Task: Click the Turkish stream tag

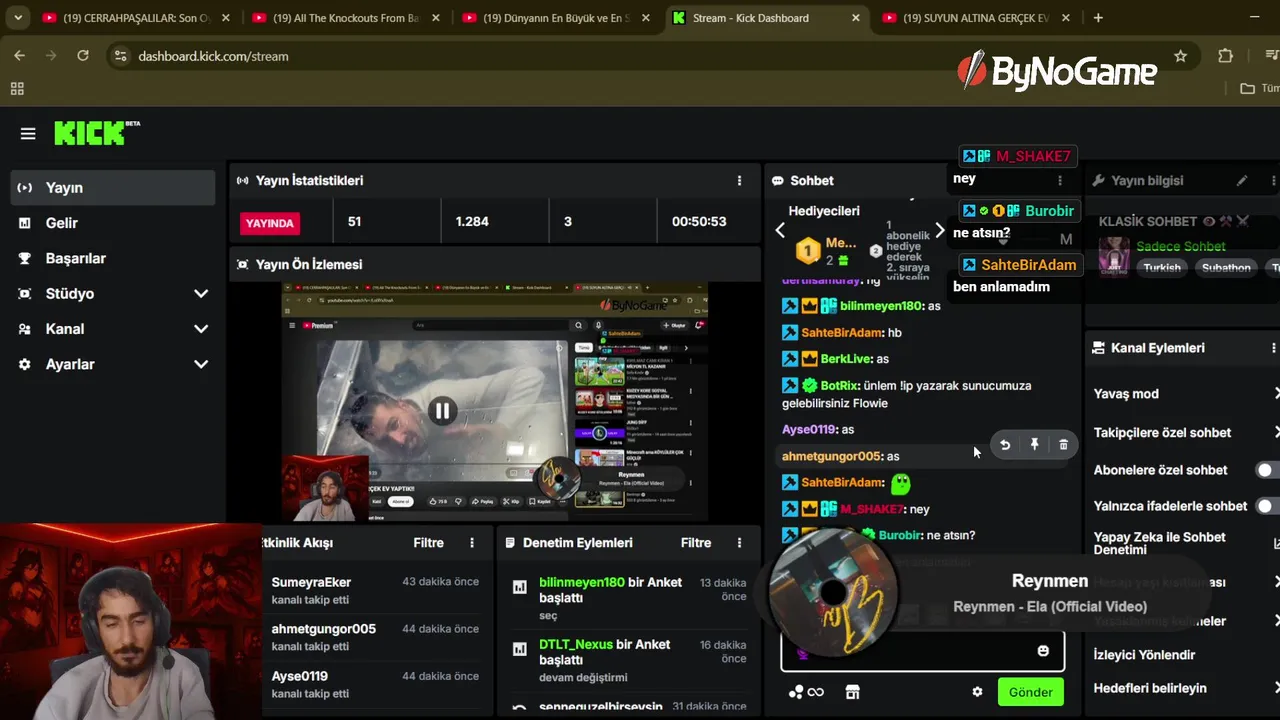Action: pos(1162,268)
